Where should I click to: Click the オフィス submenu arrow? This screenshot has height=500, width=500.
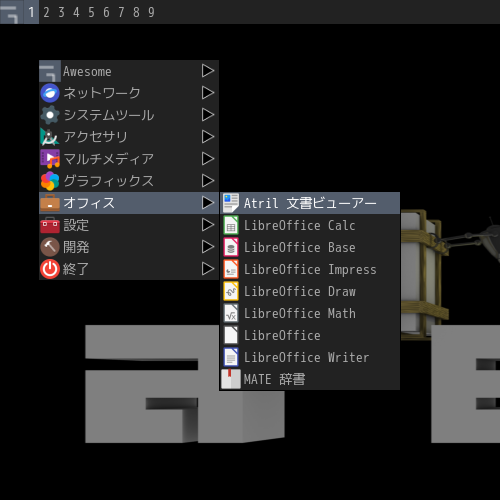coord(208,203)
